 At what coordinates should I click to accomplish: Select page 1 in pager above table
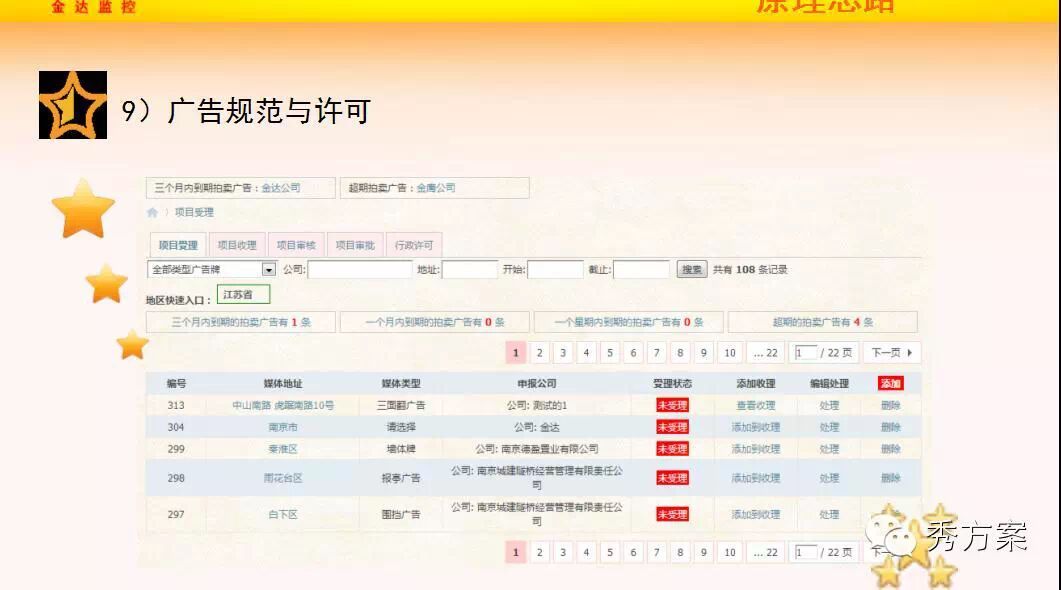516,353
